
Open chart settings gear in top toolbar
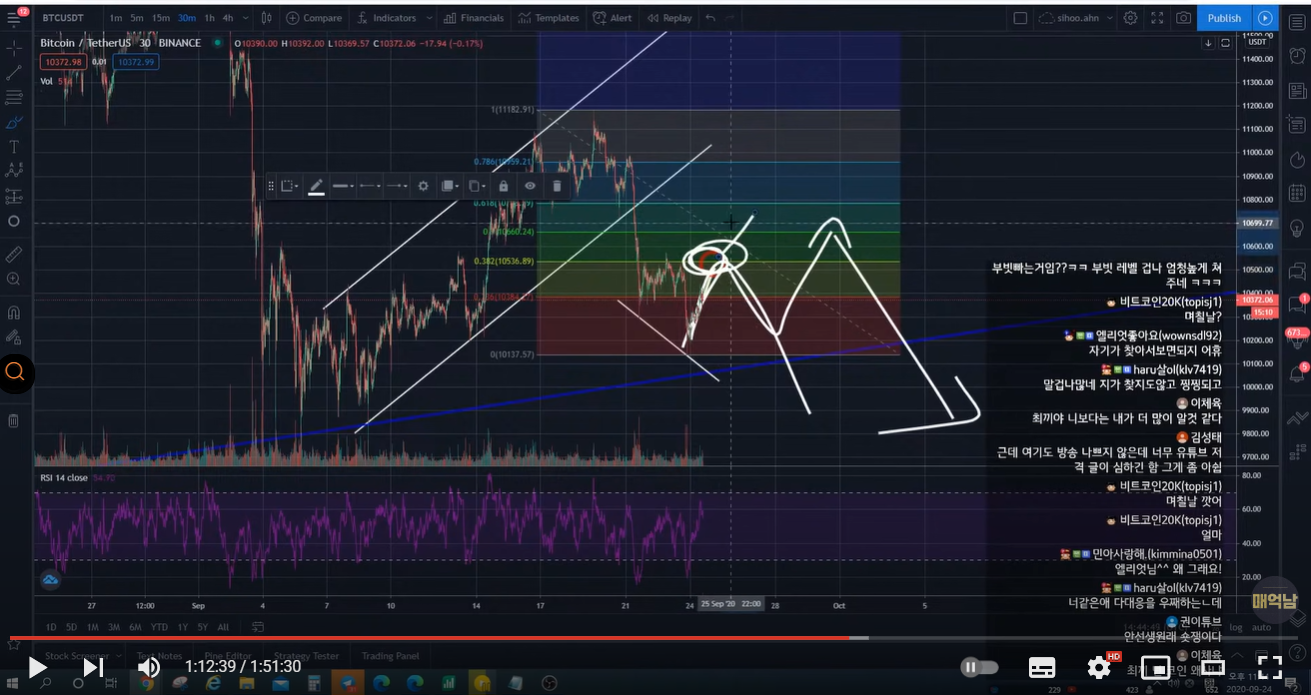click(x=1130, y=18)
